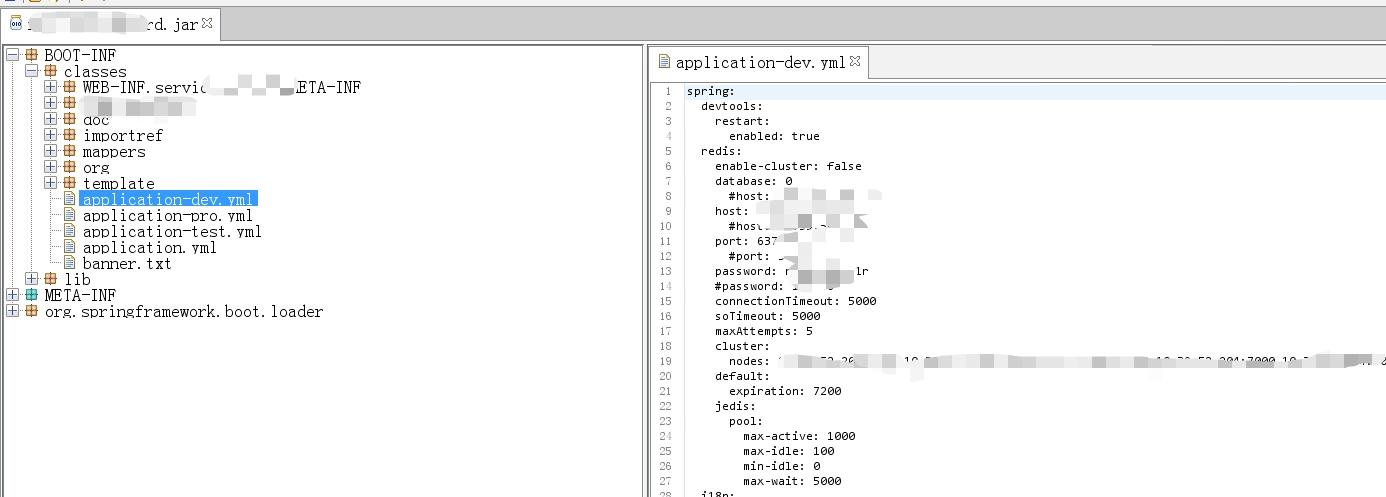
Task: Close the application-dev.yml tab
Action: (x=855, y=62)
